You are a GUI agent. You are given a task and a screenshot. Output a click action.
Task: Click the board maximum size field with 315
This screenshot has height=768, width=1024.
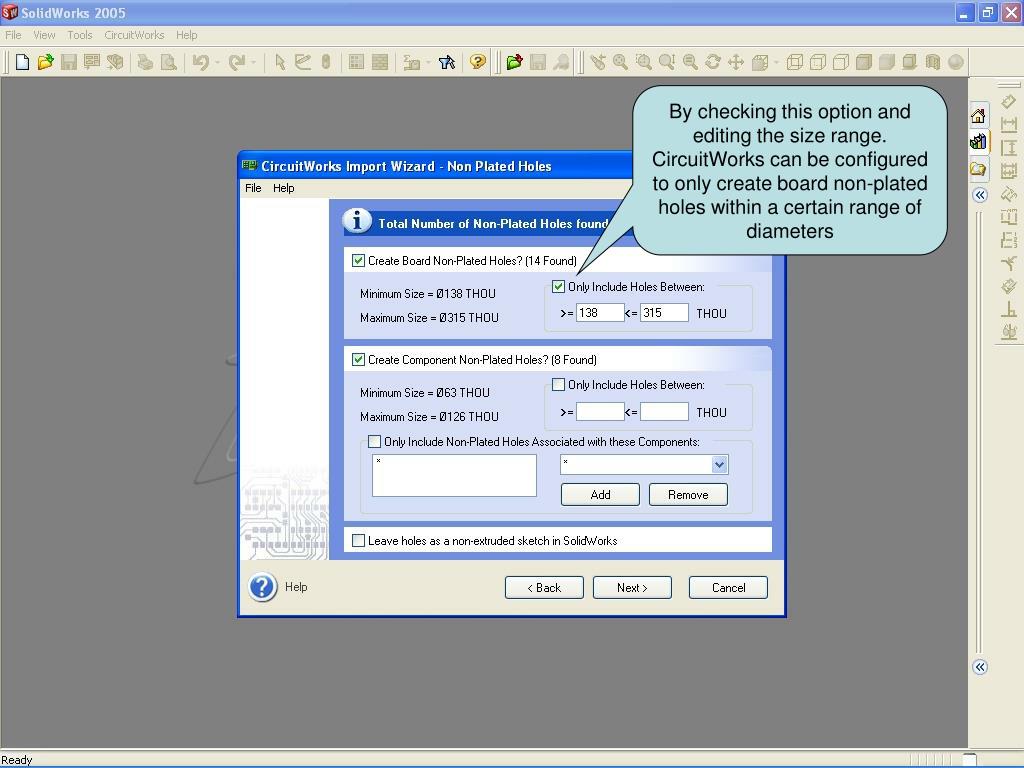[664, 313]
